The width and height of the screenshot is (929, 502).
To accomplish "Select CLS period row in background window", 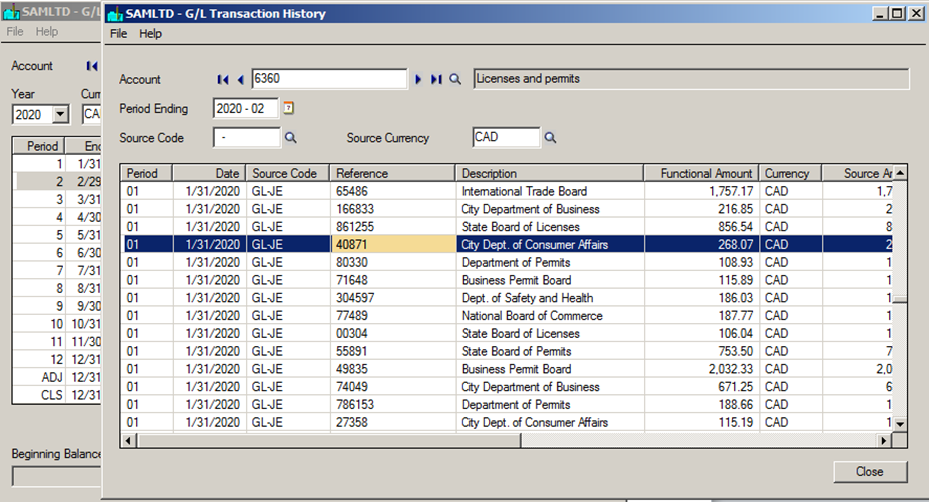I will click(57, 395).
